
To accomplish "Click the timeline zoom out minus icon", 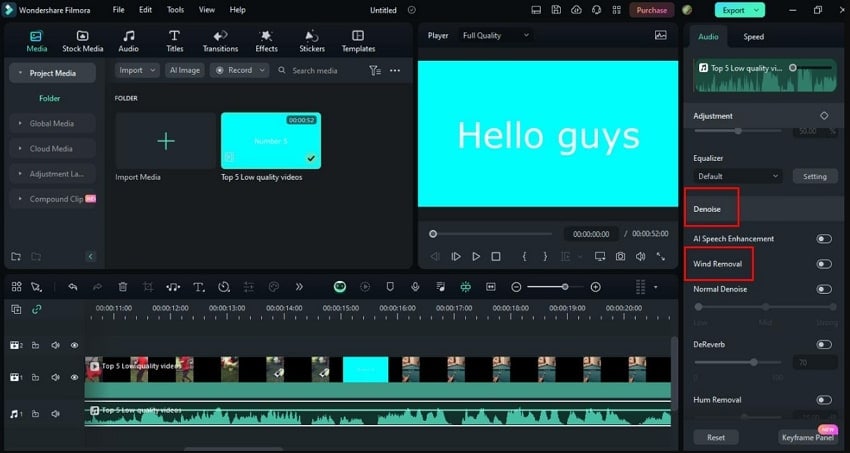I will tap(516, 287).
